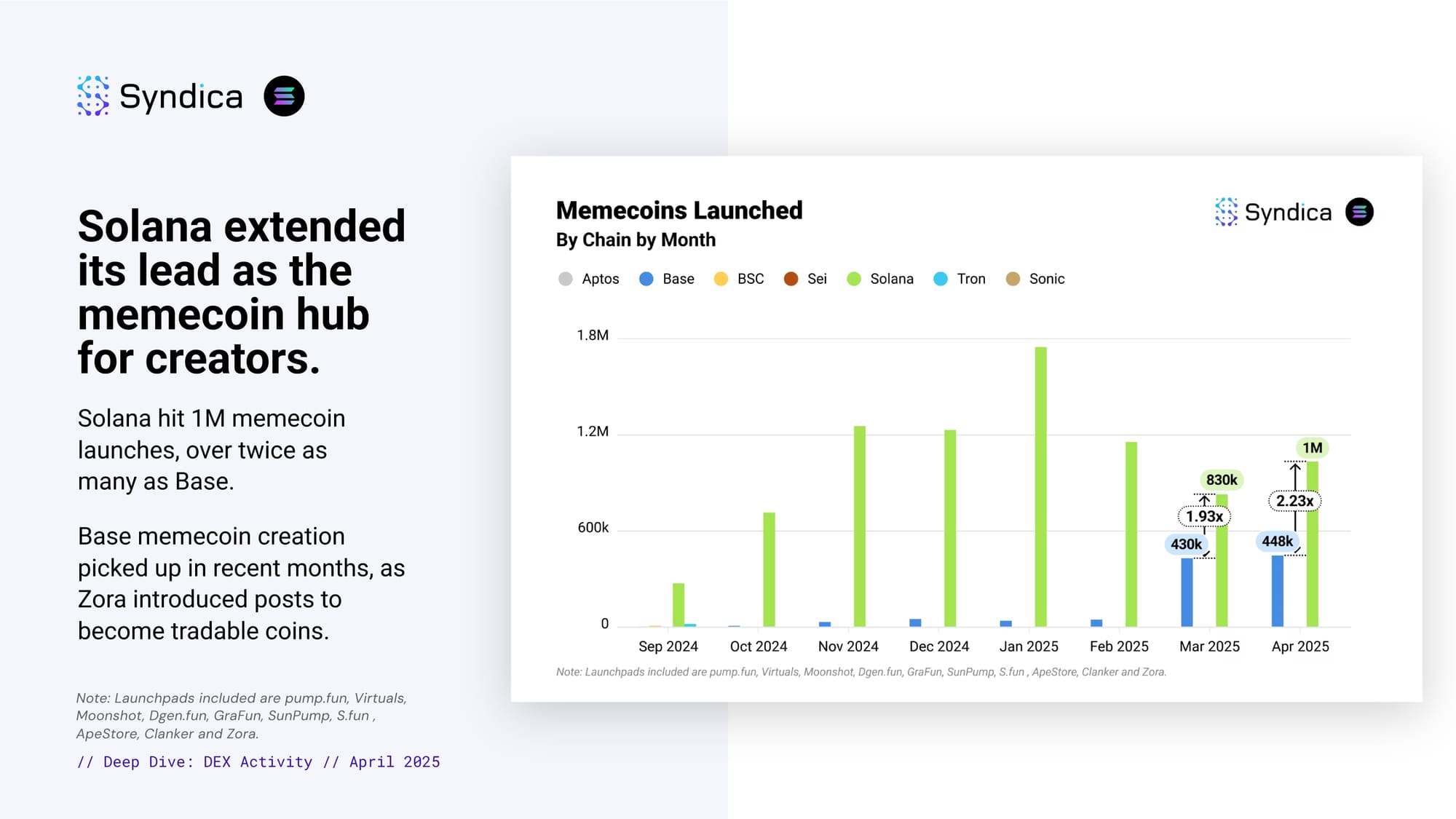Click the 2.23x multiplier callout
Image resolution: width=1456 pixels, height=819 pixels.
pos(1294,501)
